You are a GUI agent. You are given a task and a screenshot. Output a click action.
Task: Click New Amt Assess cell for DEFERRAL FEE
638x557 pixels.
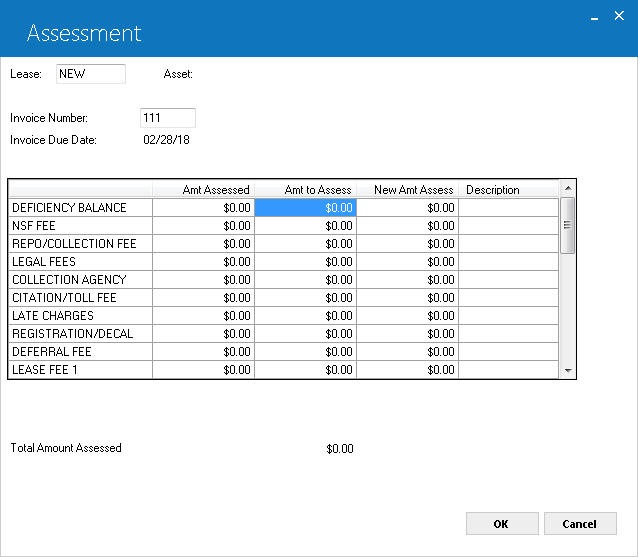coord(408,352)
